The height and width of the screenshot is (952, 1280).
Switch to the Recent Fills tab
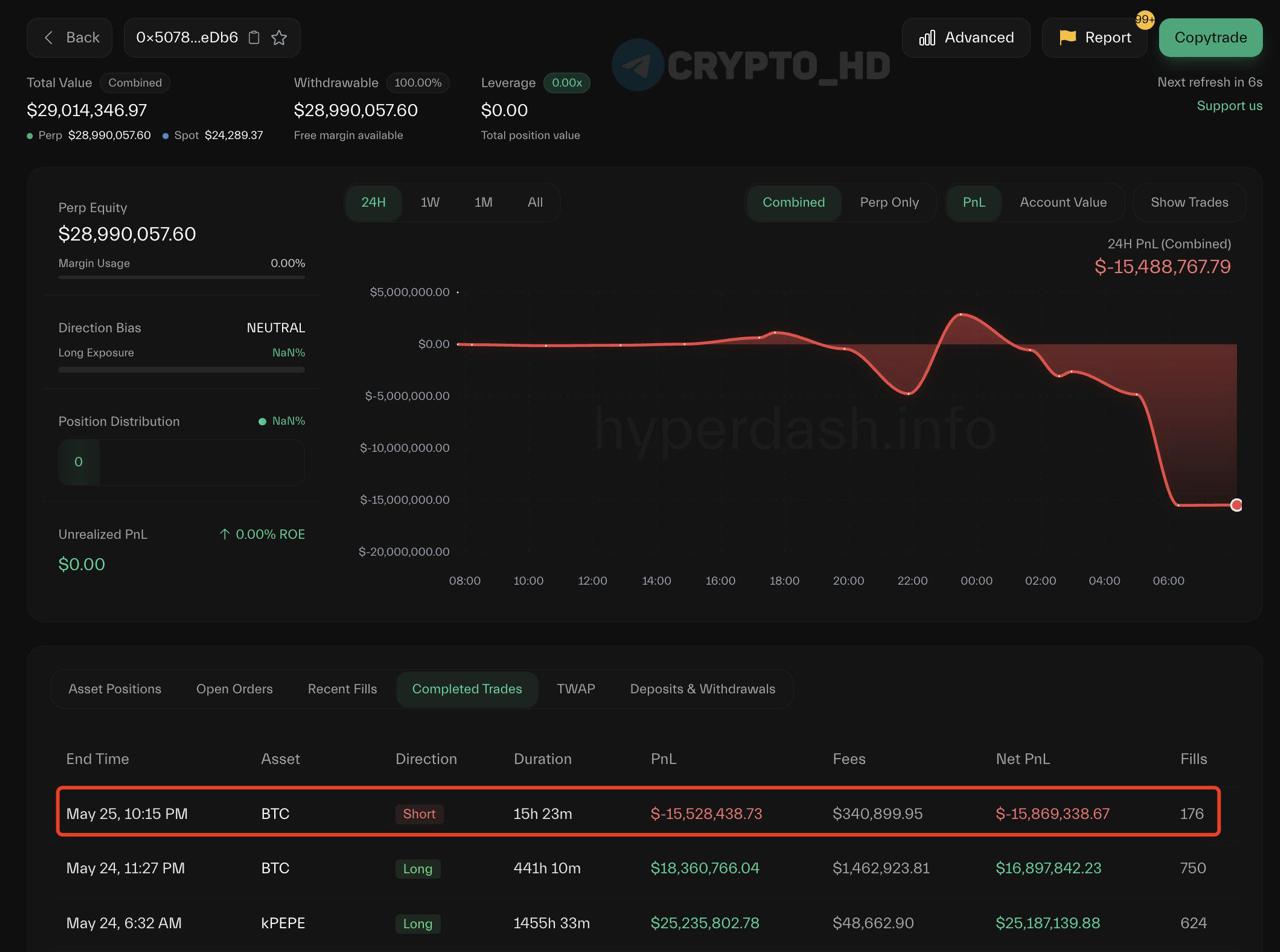tap(342, 689)
